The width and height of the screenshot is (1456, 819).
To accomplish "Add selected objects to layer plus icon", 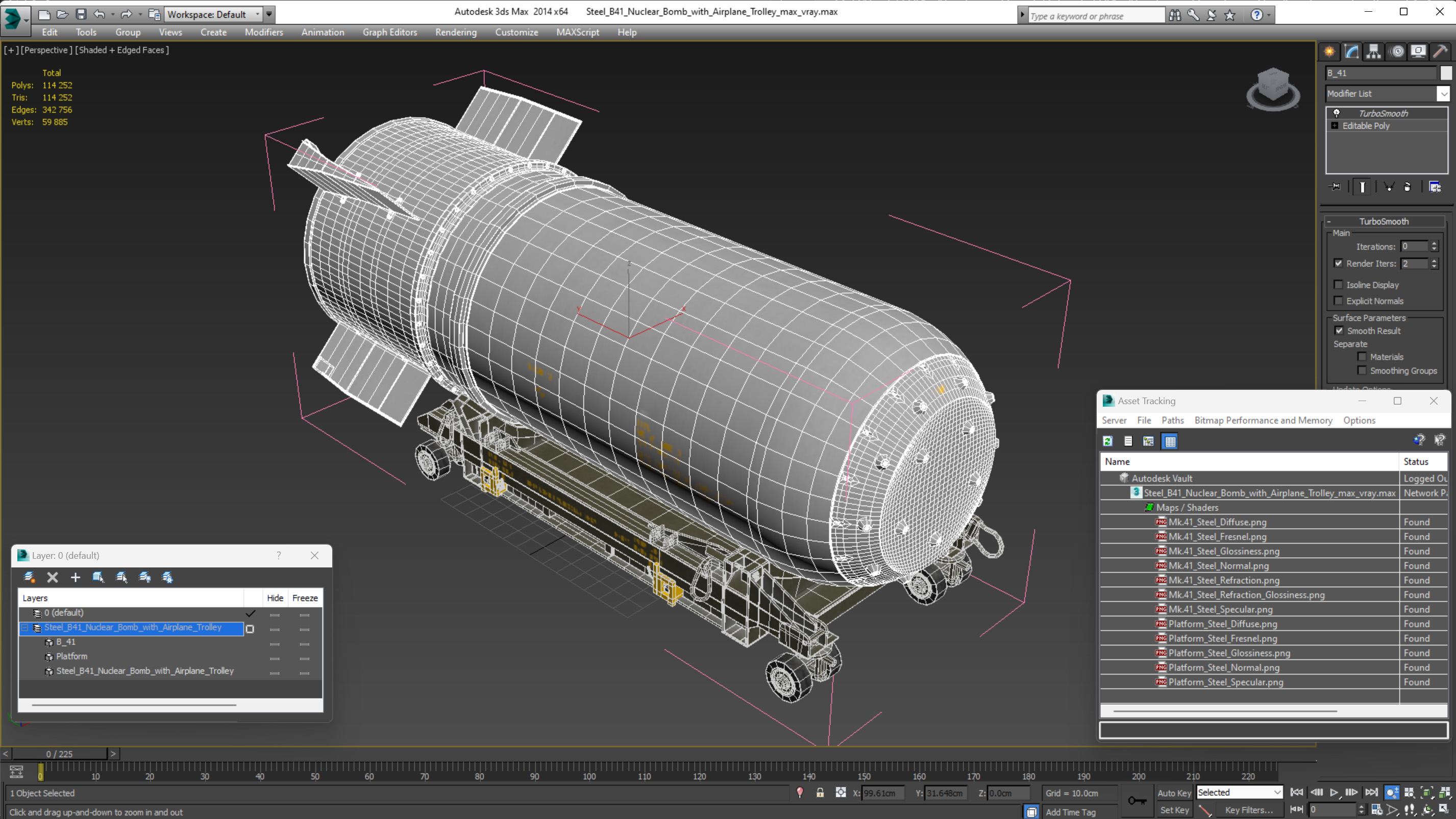I will point(75,577).
